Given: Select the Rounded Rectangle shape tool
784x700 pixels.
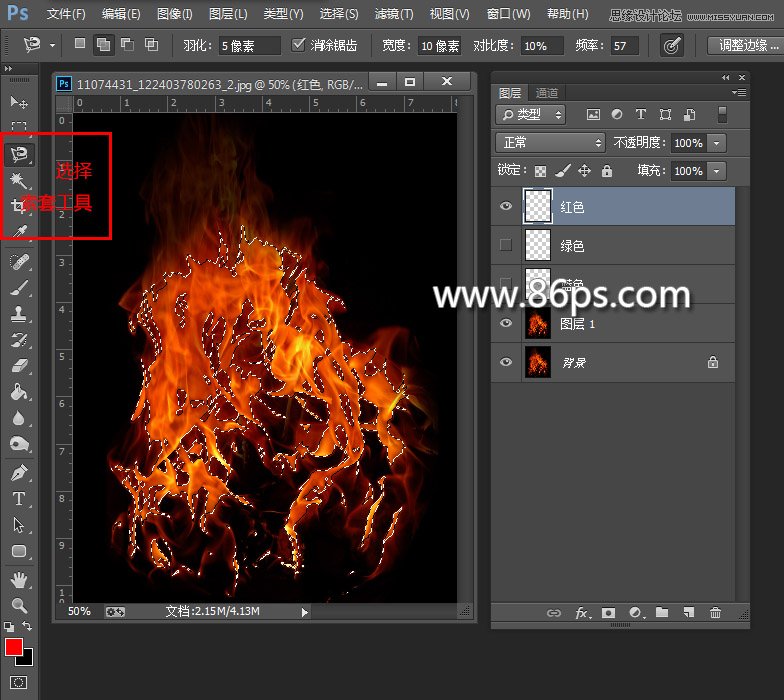Looking at the screenshot, I should (19, 551).
